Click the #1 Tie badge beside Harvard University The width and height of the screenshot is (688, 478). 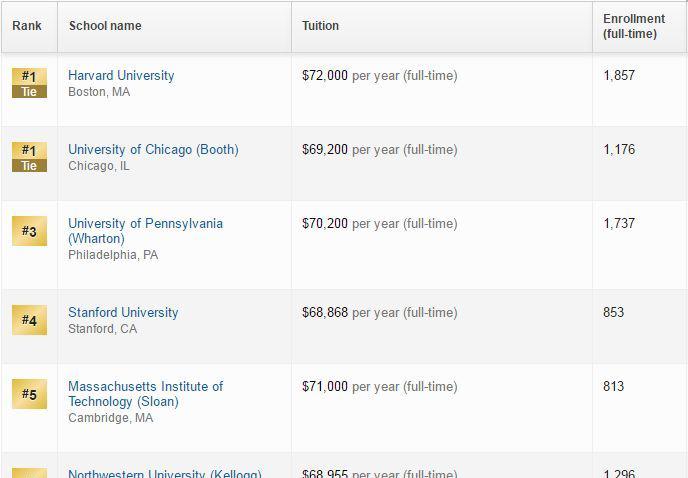coord(29,83)
